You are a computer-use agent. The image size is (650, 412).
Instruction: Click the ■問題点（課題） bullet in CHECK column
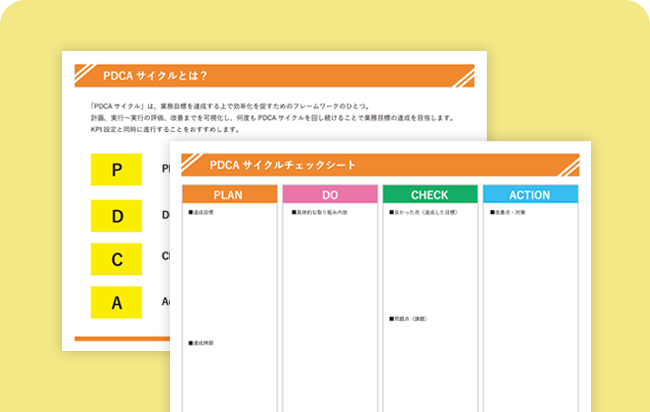(x=408, y=319)
